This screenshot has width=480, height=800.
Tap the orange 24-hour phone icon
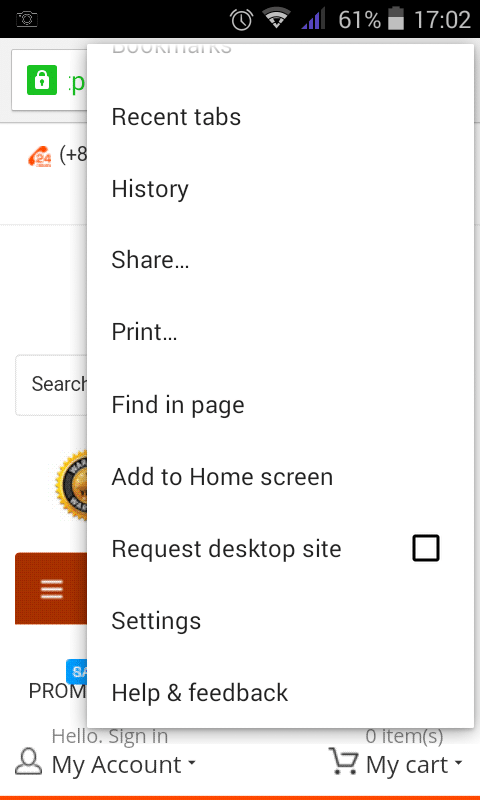click(x=40, y=156)
